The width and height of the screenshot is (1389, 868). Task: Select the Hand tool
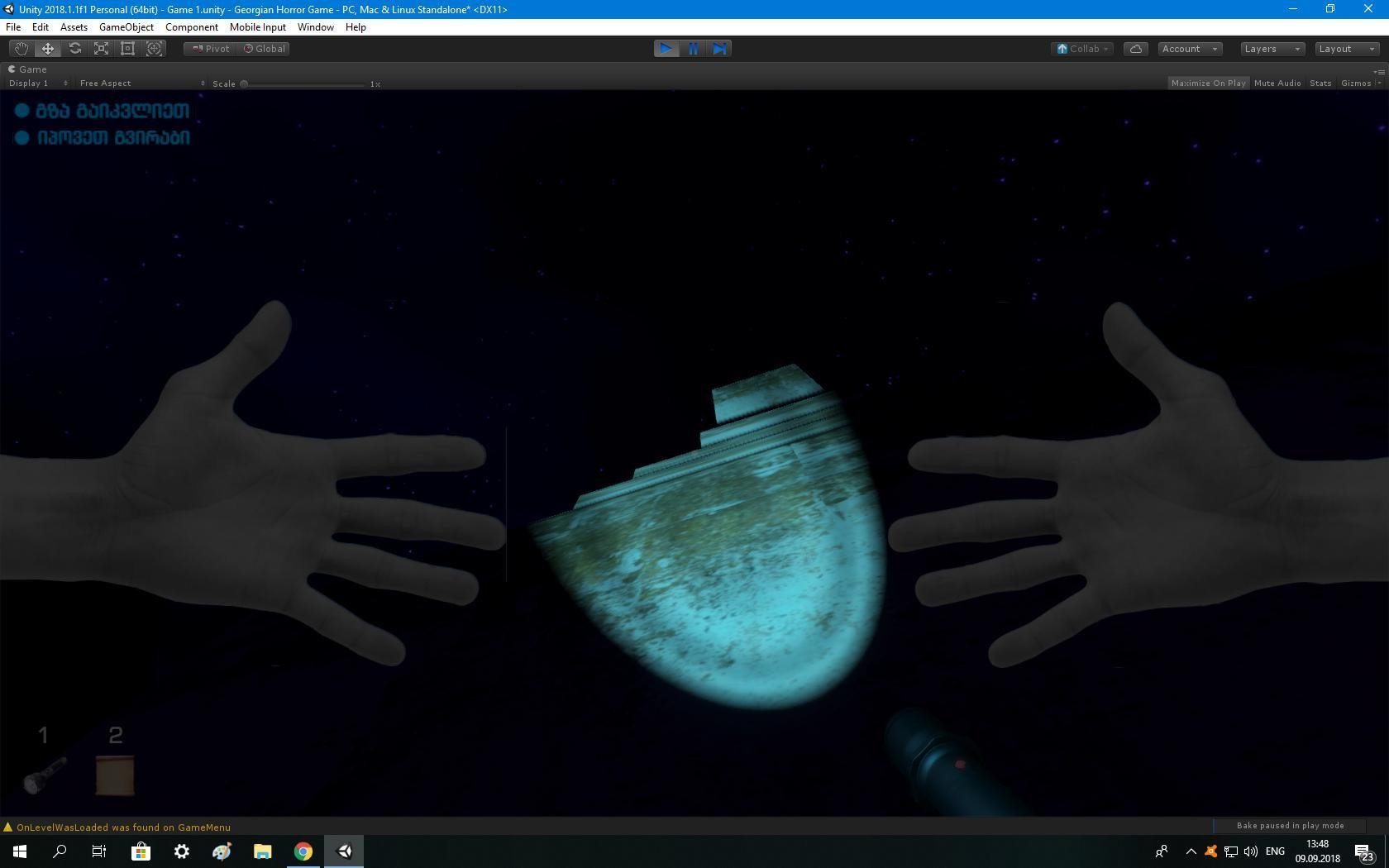(x=21, y=49)
